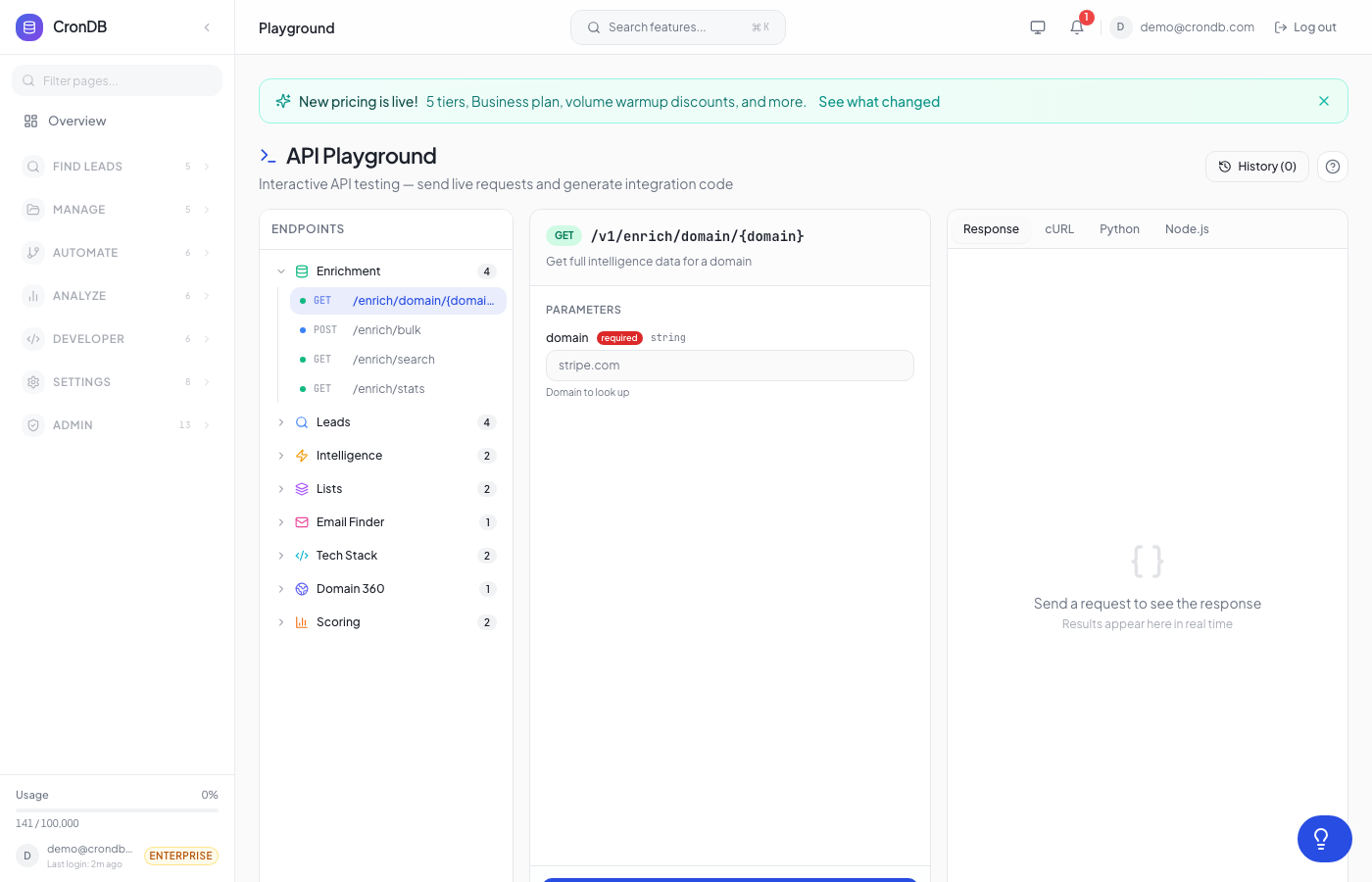
Task: Click the demo user avatar in header
Action: click(1120, 27)
